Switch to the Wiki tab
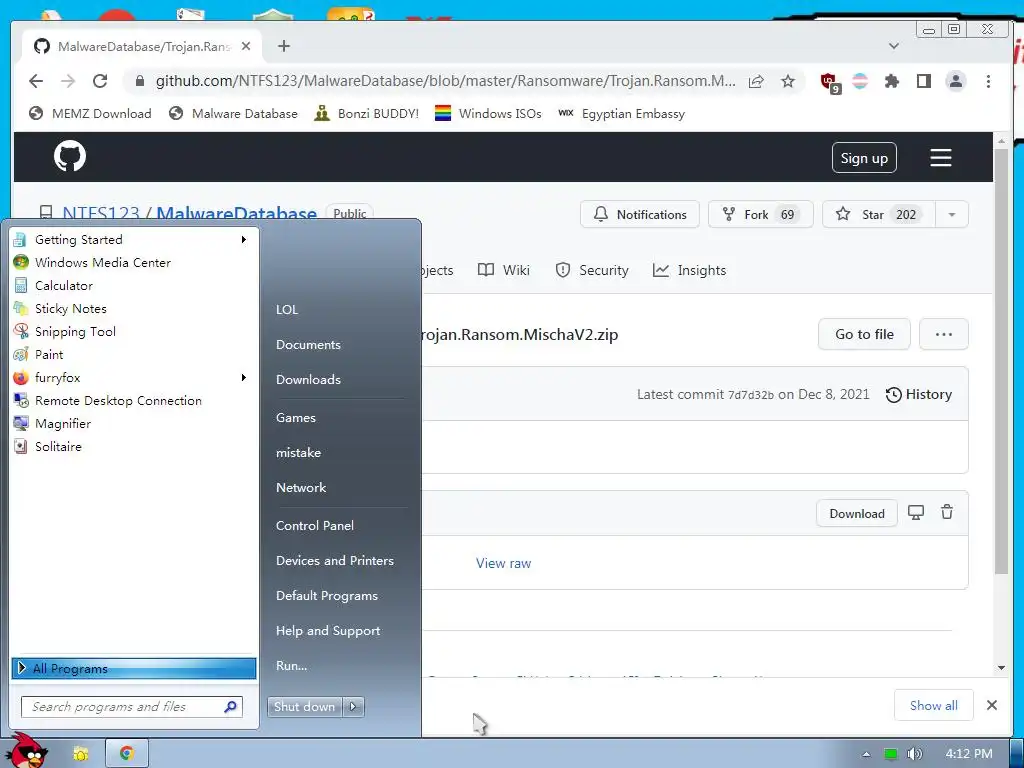The height and width of the screenshot is (768, 1024). pos(504,270)
